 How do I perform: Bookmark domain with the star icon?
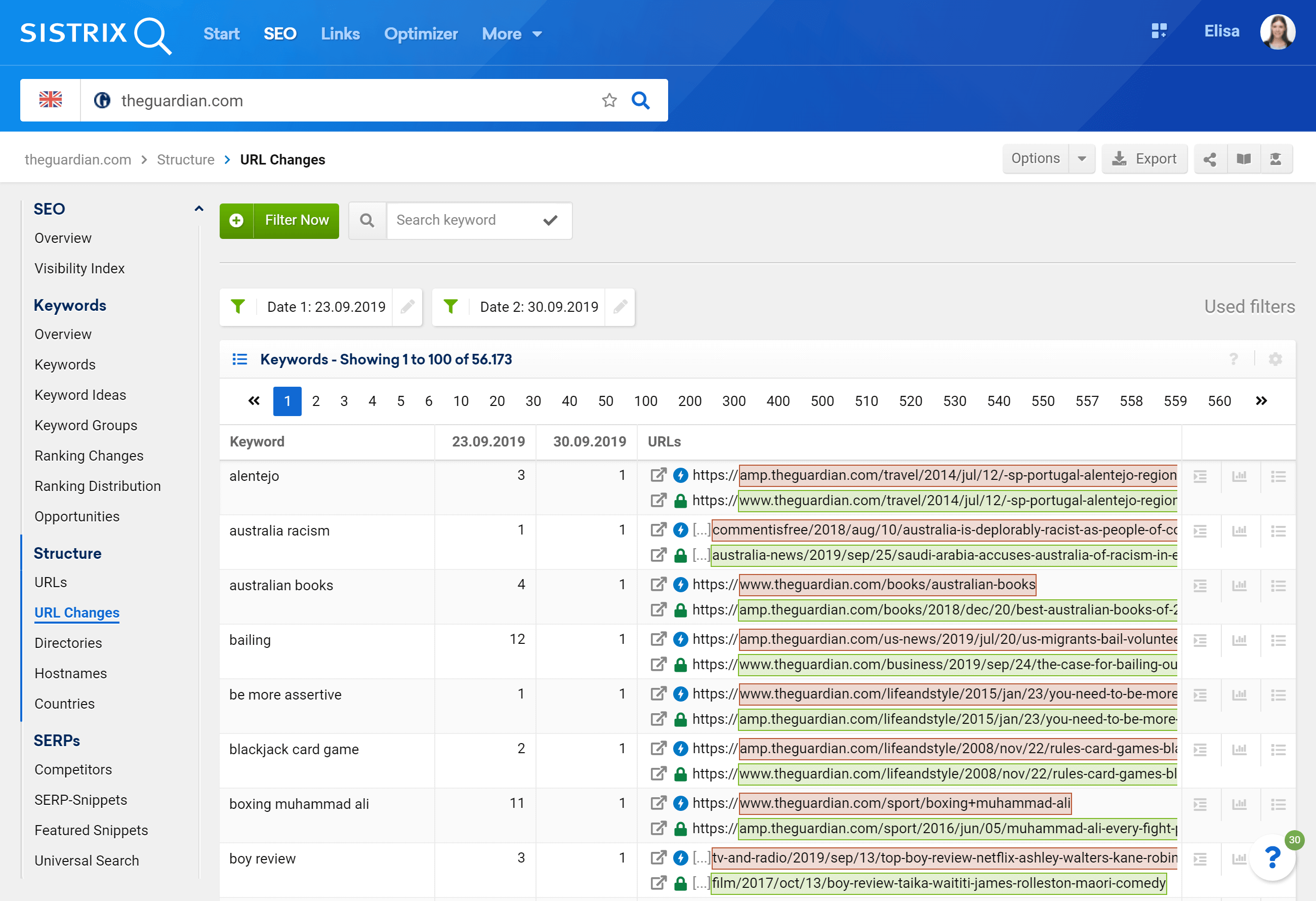(609, 100)
